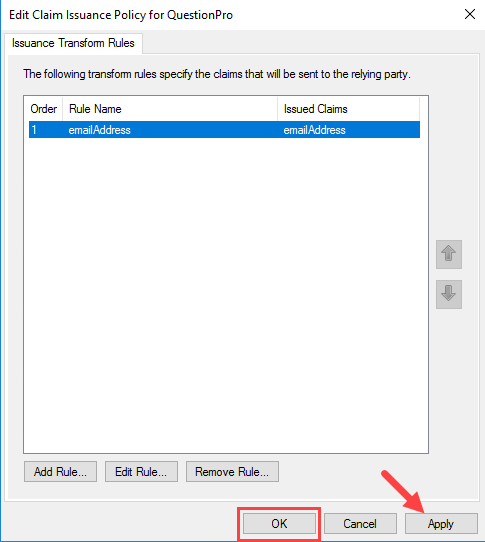Viewport: 485px width, 542px height.
Task: Close the Edit Claim Issuance Policy dialog
Action: 470,15
